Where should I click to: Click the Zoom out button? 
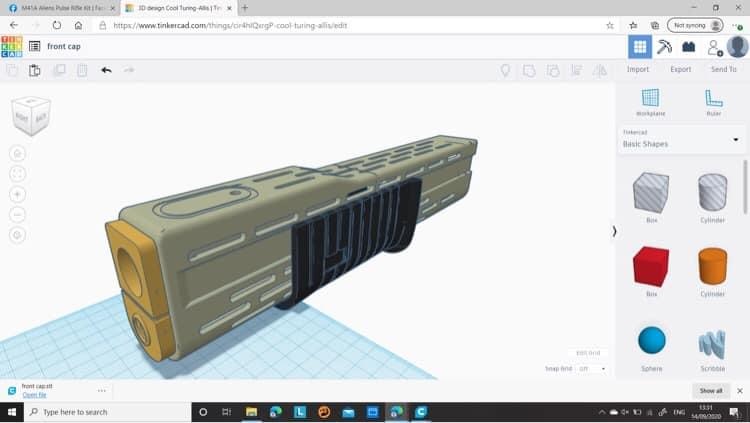point(18,215)
